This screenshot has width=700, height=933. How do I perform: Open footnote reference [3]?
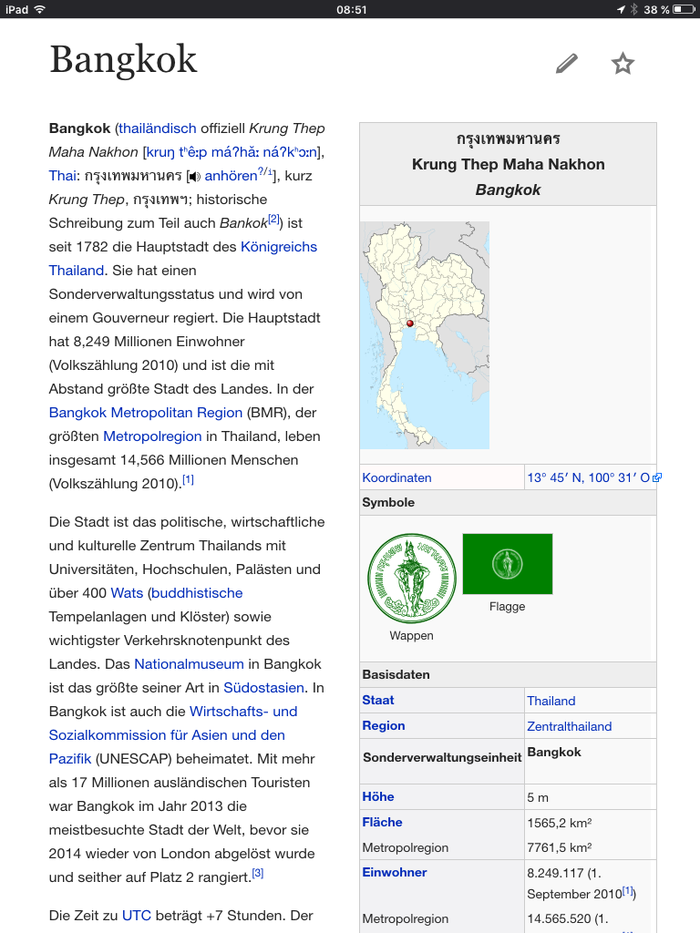tap(257, 873)
